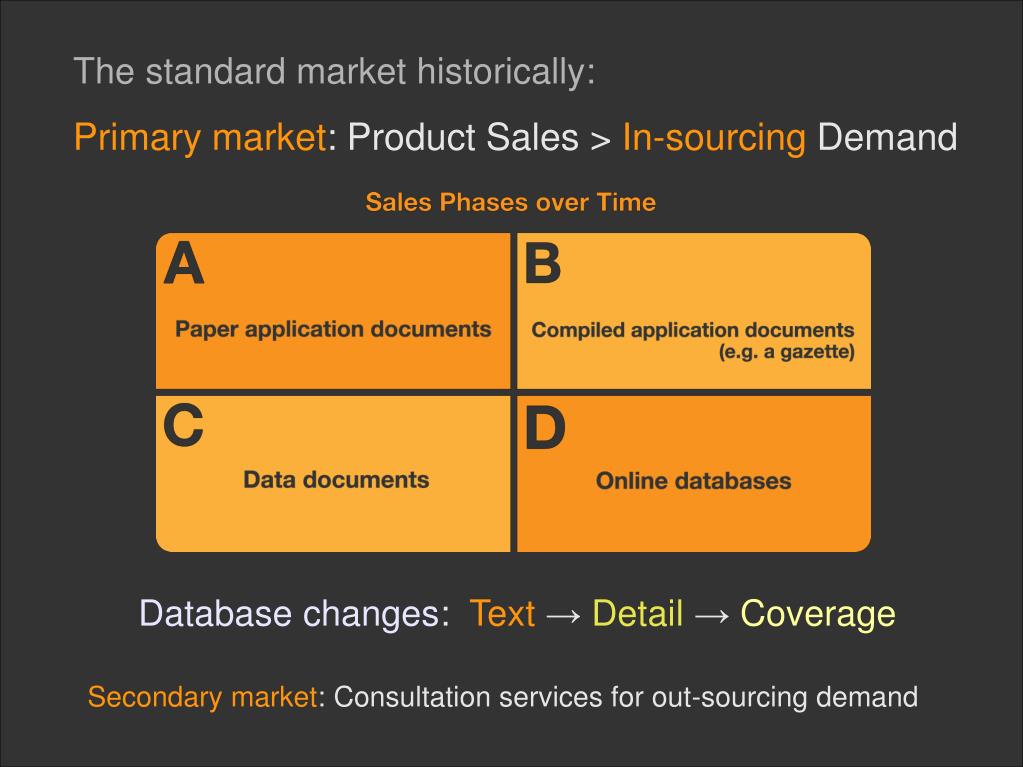The height and width of the screenshot is (767, 1023).
Task: Click the Online databases label
Action: coord(694,481)
